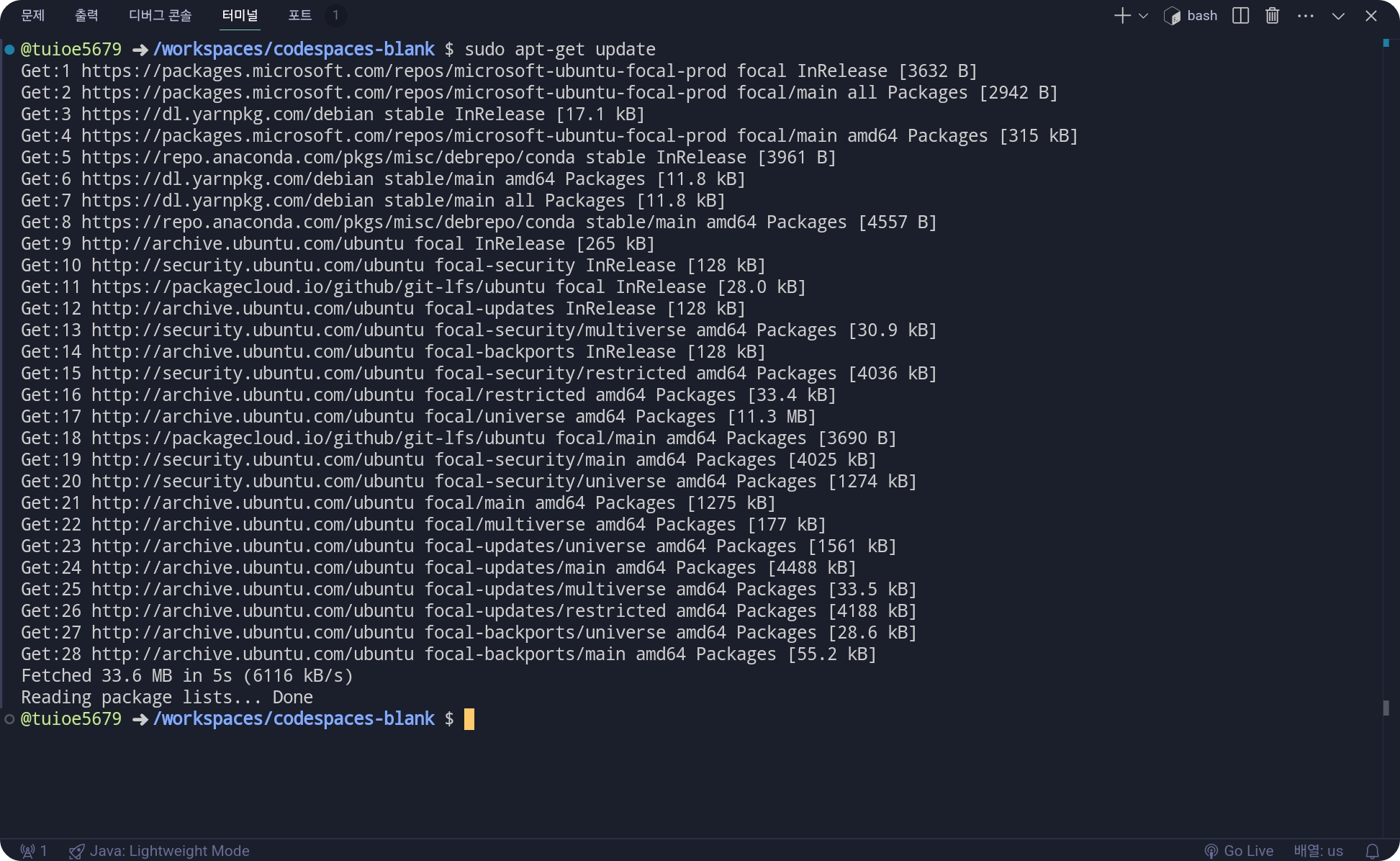Open notifications bell icon

(1373, 851)
